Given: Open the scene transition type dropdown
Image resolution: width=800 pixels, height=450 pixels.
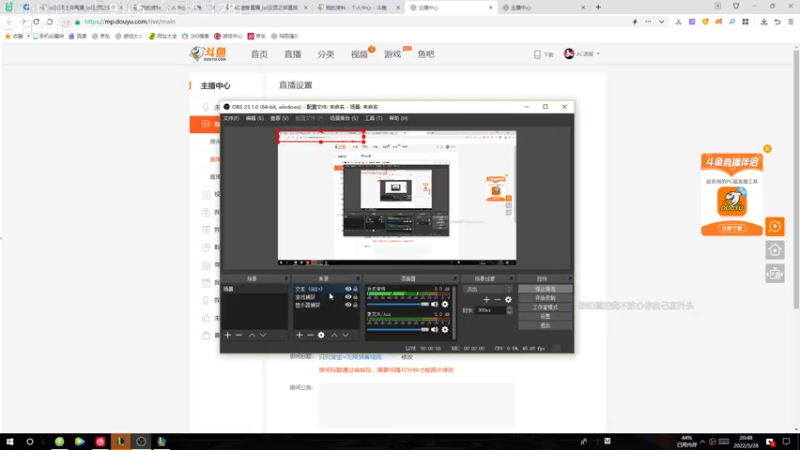Looking at the screenshot, I should tap(488, 289).
